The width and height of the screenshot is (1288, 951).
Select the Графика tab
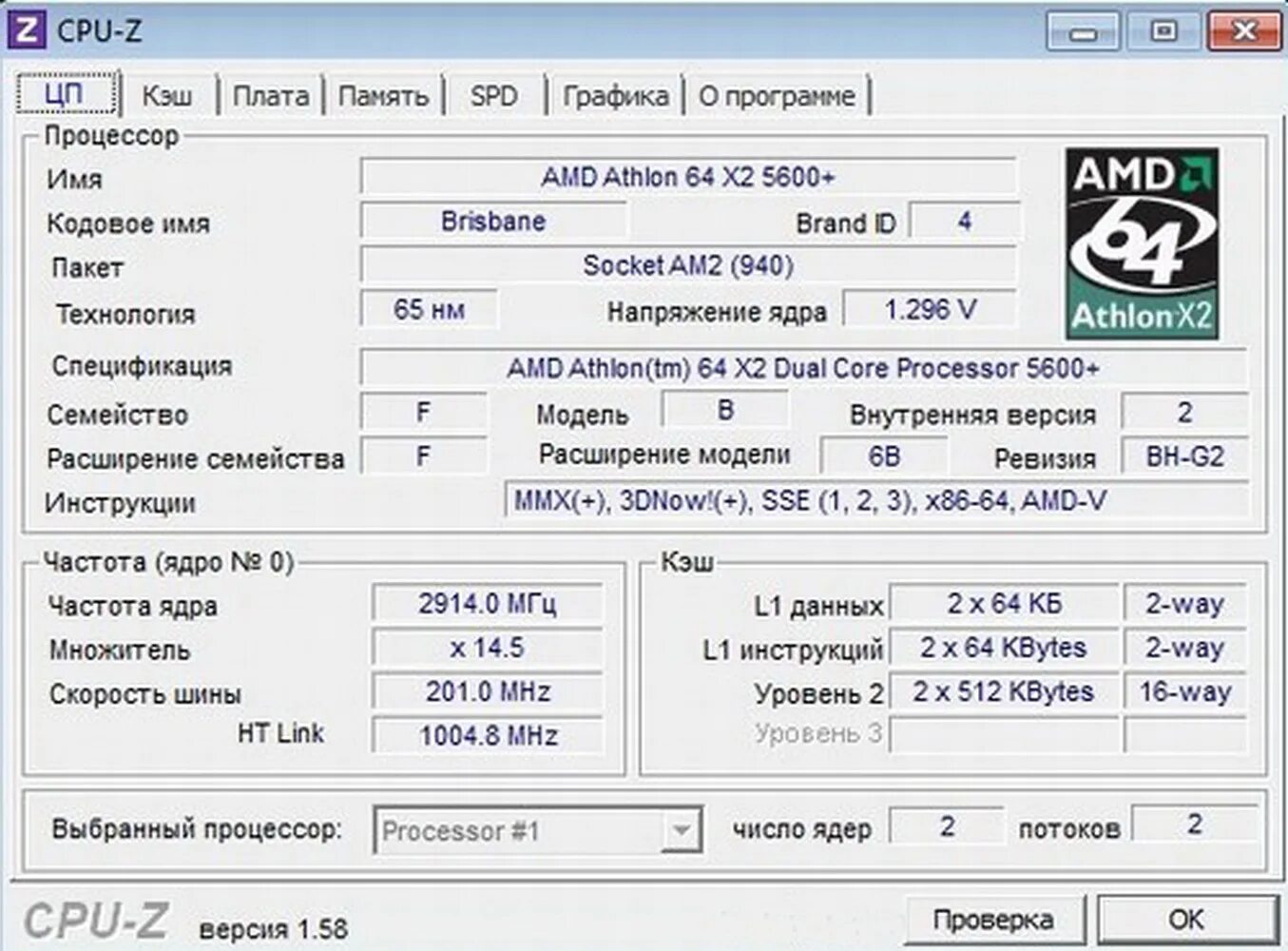point(615,96)
